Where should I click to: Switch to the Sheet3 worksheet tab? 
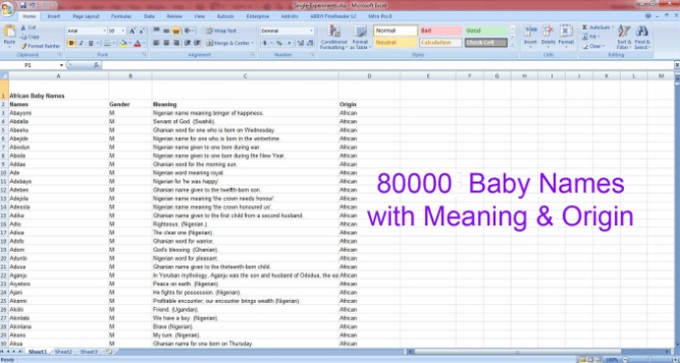(89, 352)
